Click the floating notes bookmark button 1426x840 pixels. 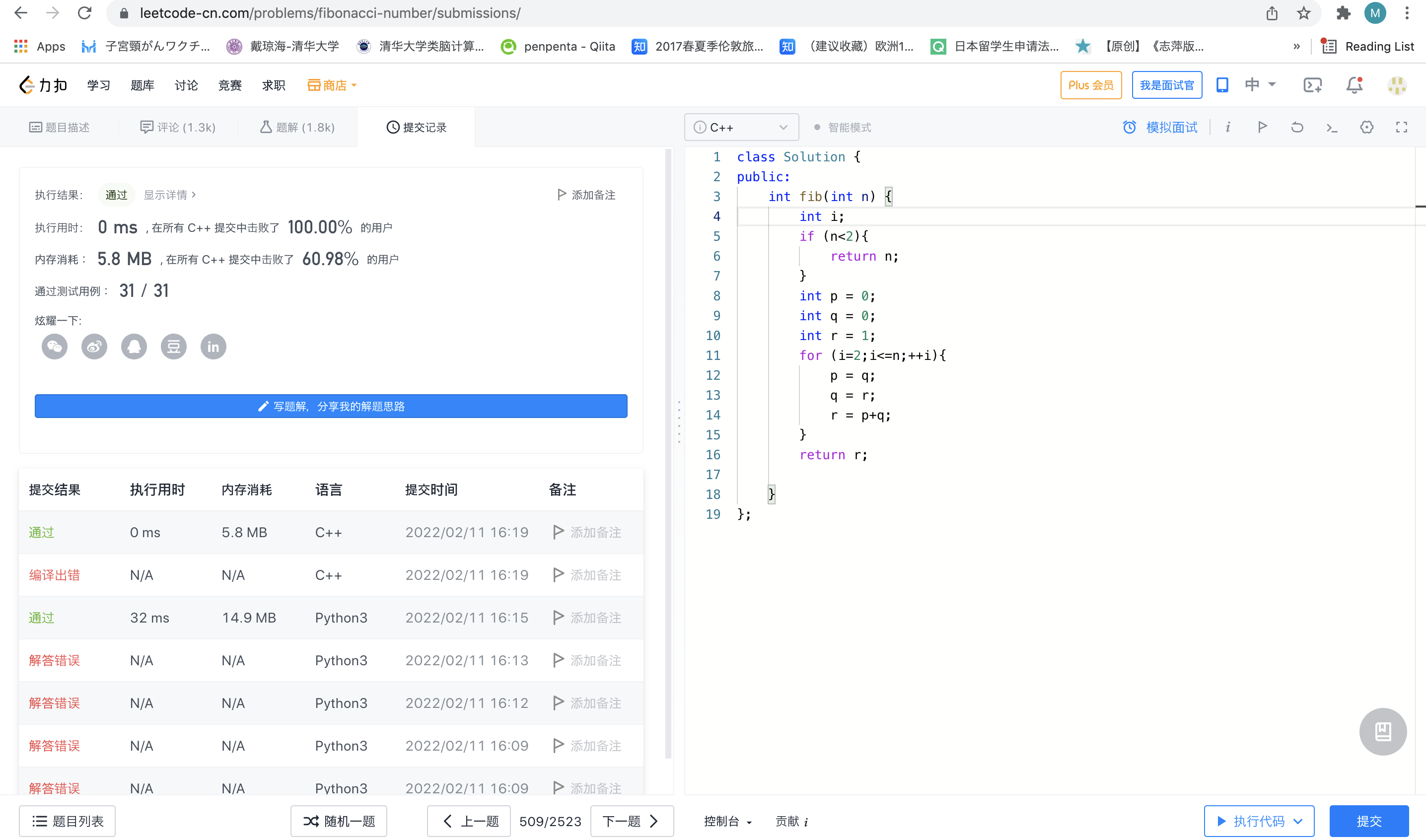click(1383, 731)
